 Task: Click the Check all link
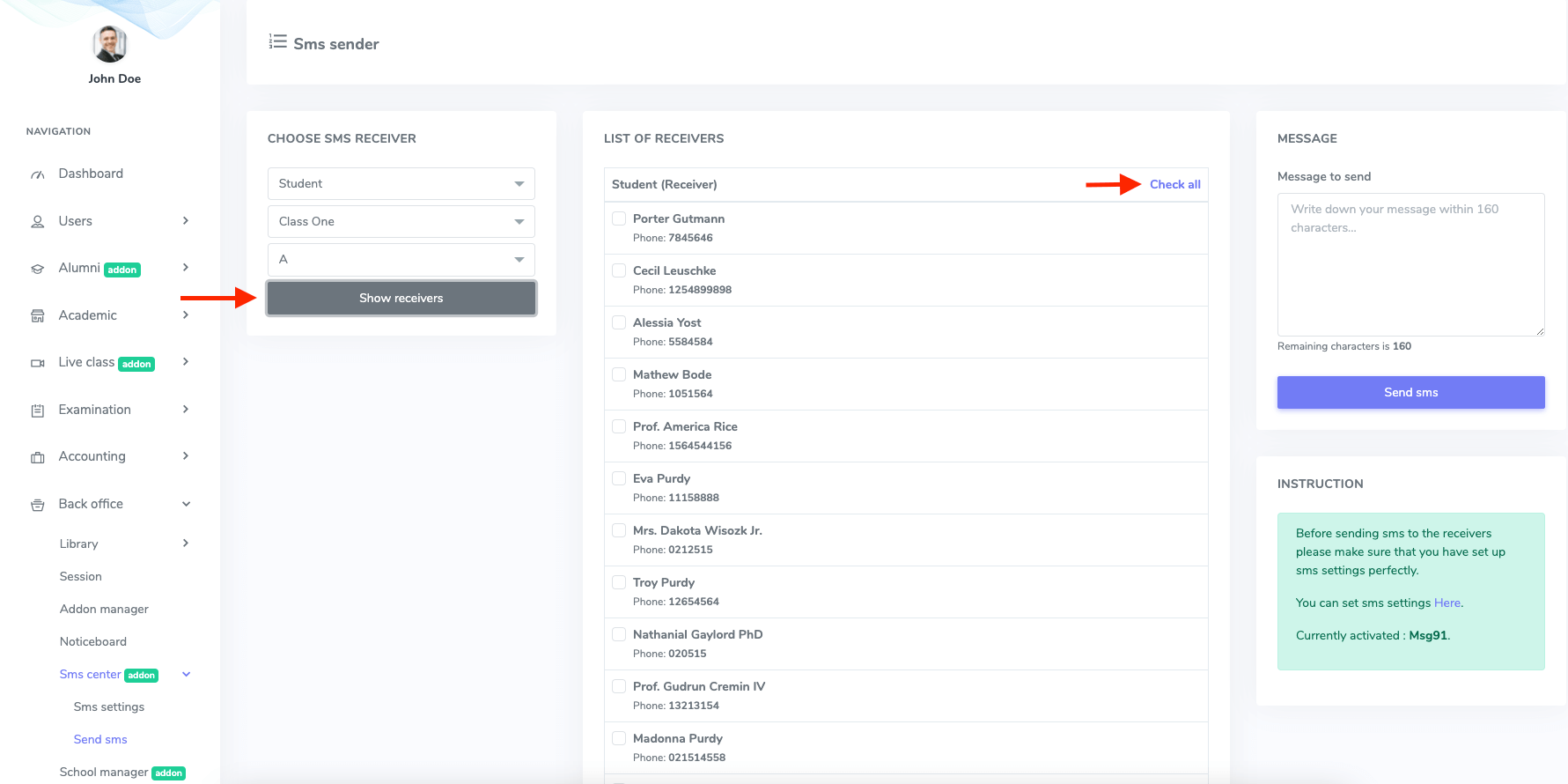(1174, 184)
